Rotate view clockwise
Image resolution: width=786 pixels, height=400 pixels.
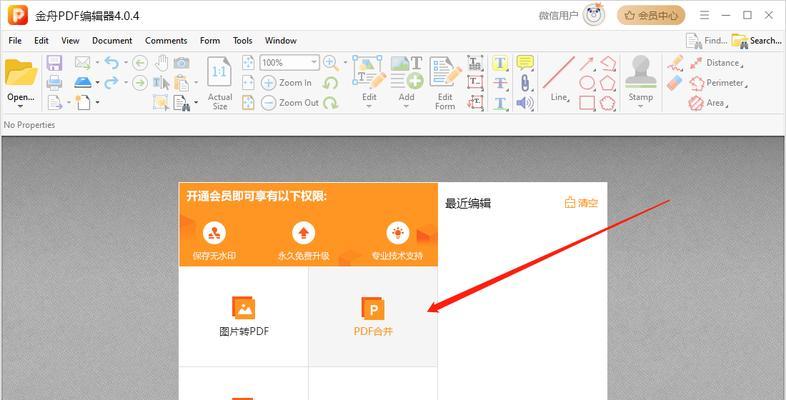(330, 103)
